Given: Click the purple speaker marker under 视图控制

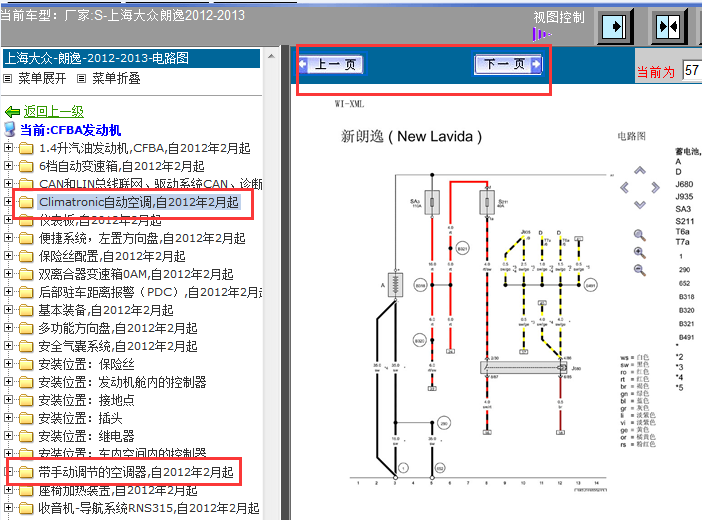Looking at the screenshot, I should click(541, 34).
